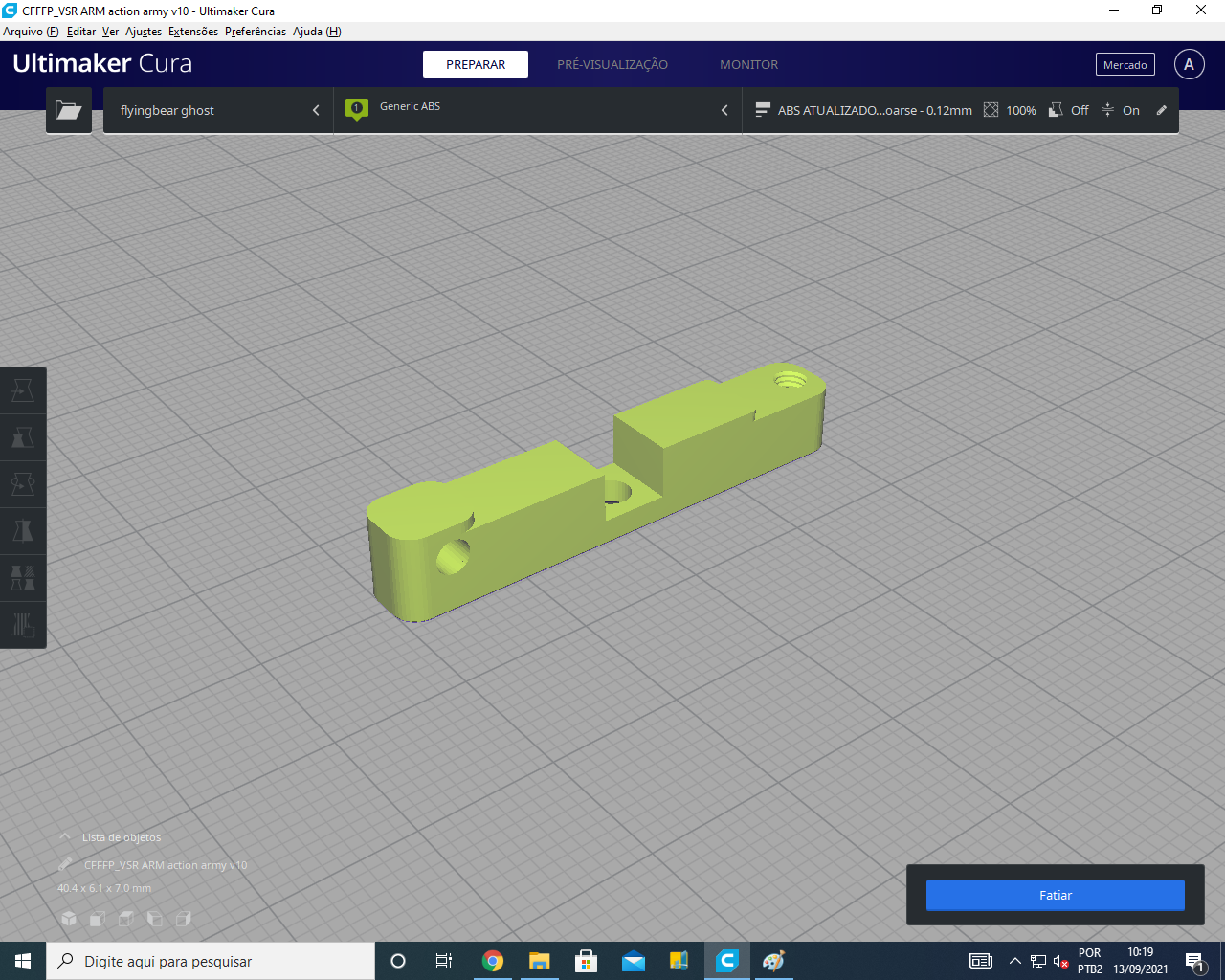This screenshot has height=980, width=1225.
Task: Click the adhesion On icon
Action: (1107, 110)
